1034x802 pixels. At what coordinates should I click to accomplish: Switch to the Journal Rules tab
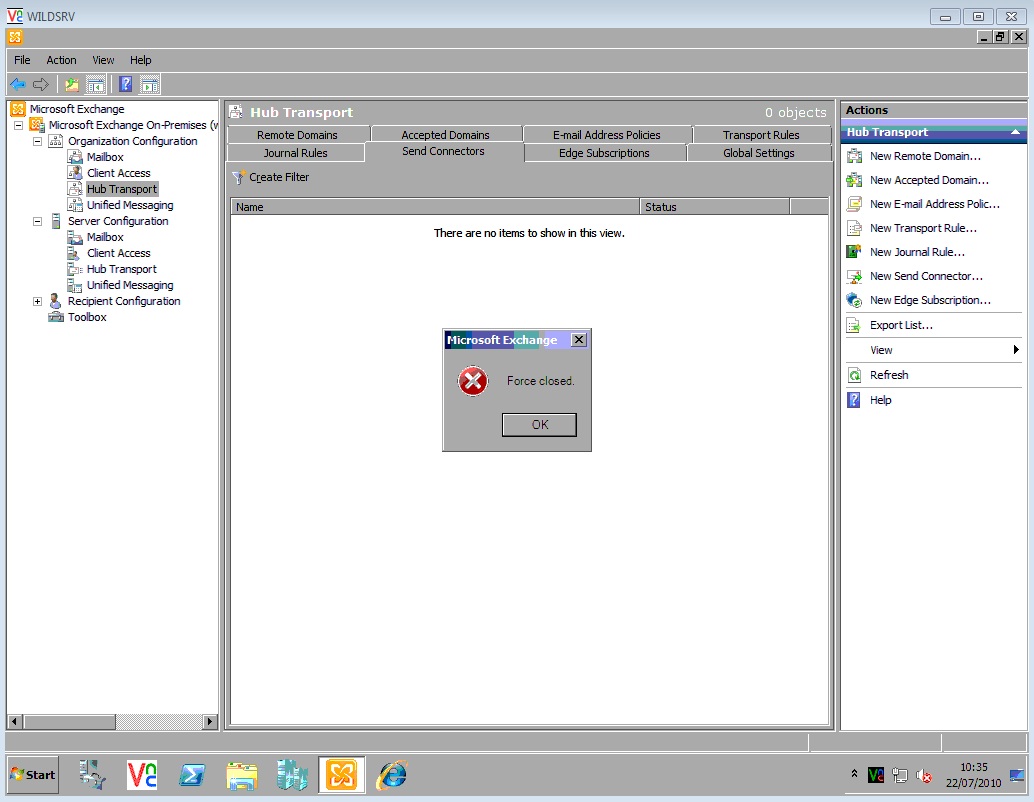click(x=295, y=153)
